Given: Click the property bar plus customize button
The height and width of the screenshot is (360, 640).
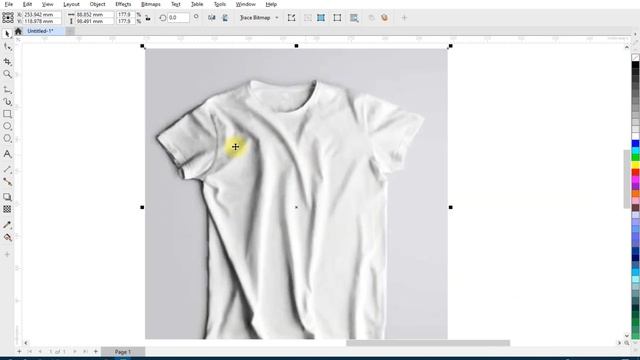Looking at the screenshot, I should pyautogui.click(x=404, y=18).
